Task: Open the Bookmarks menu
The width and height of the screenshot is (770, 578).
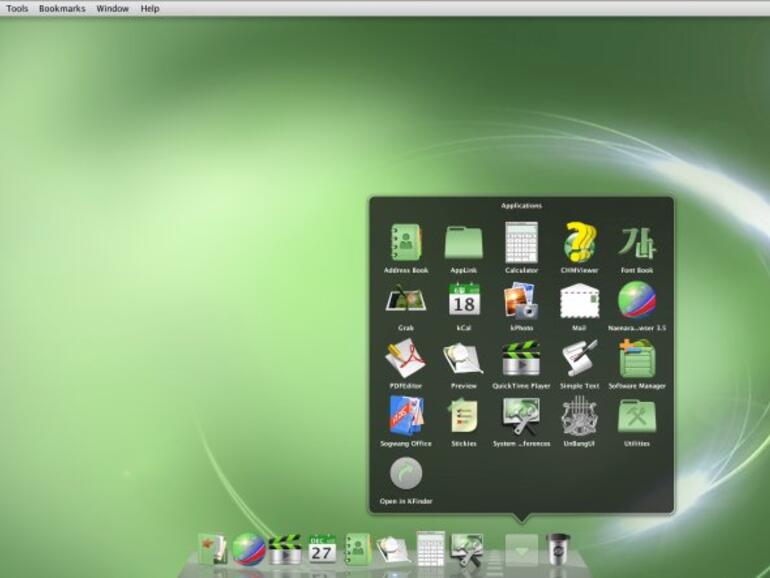Action: (x=62, y=8)
